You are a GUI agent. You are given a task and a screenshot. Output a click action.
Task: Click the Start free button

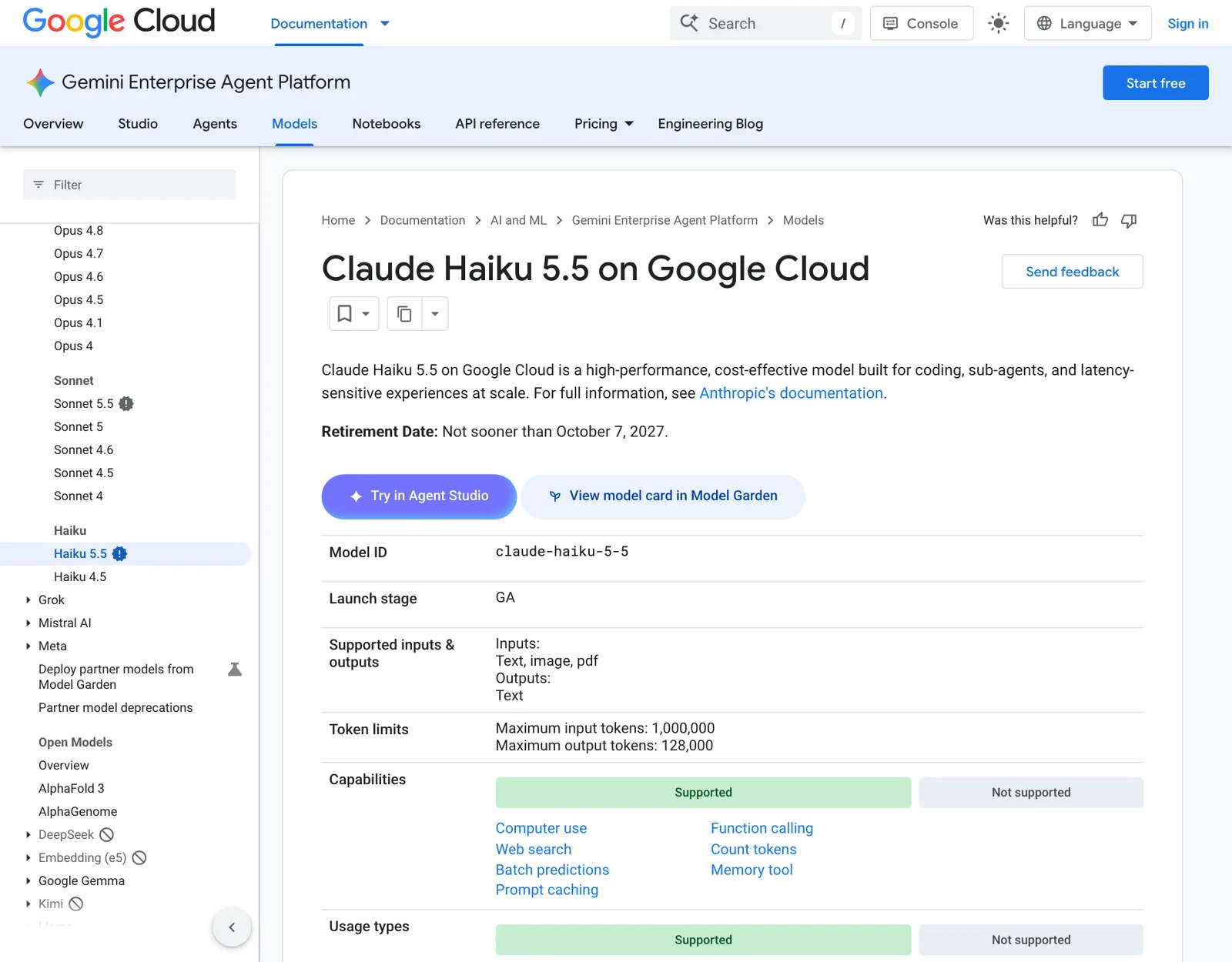[1156, 83]
